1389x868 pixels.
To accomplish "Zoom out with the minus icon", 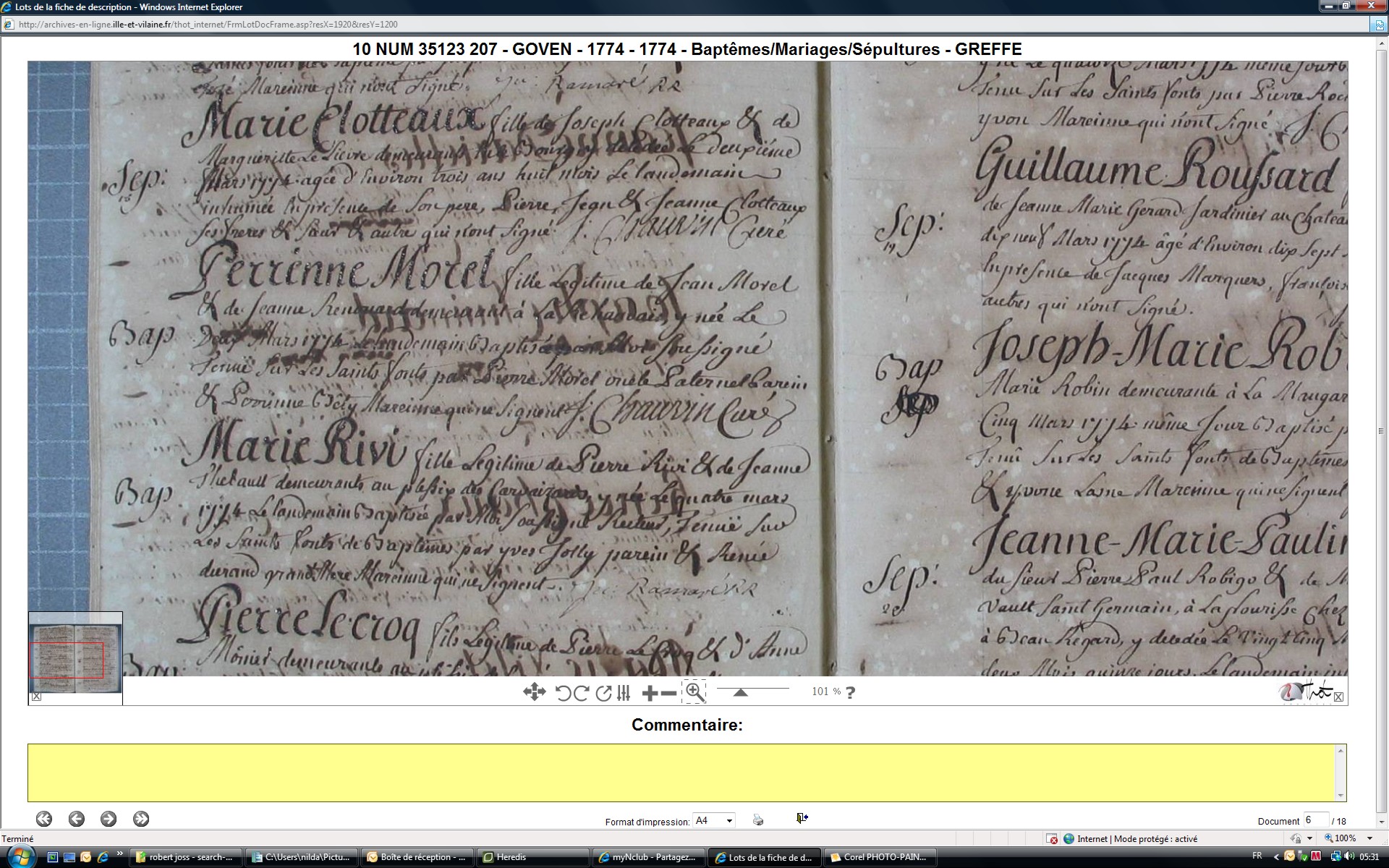I will click(669, 693).
